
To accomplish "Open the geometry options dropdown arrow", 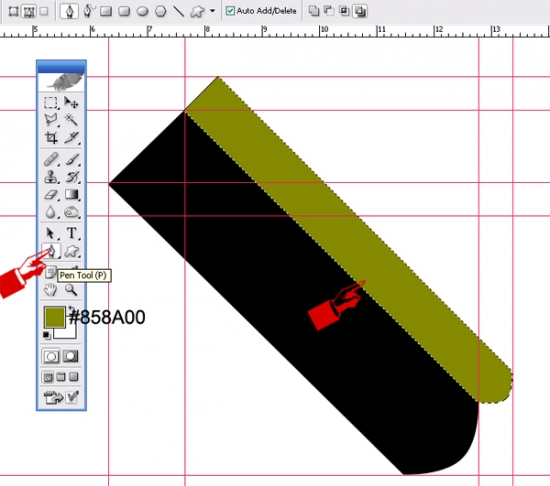I will click(212, 11).
